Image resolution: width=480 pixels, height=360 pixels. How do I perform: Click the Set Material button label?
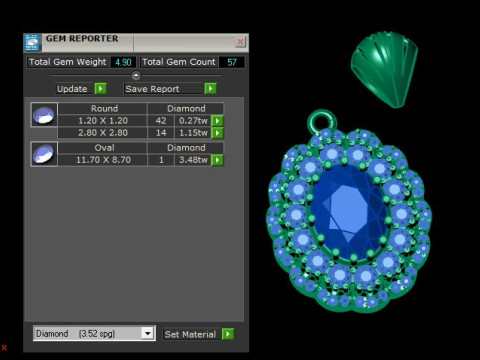(190, 334)
